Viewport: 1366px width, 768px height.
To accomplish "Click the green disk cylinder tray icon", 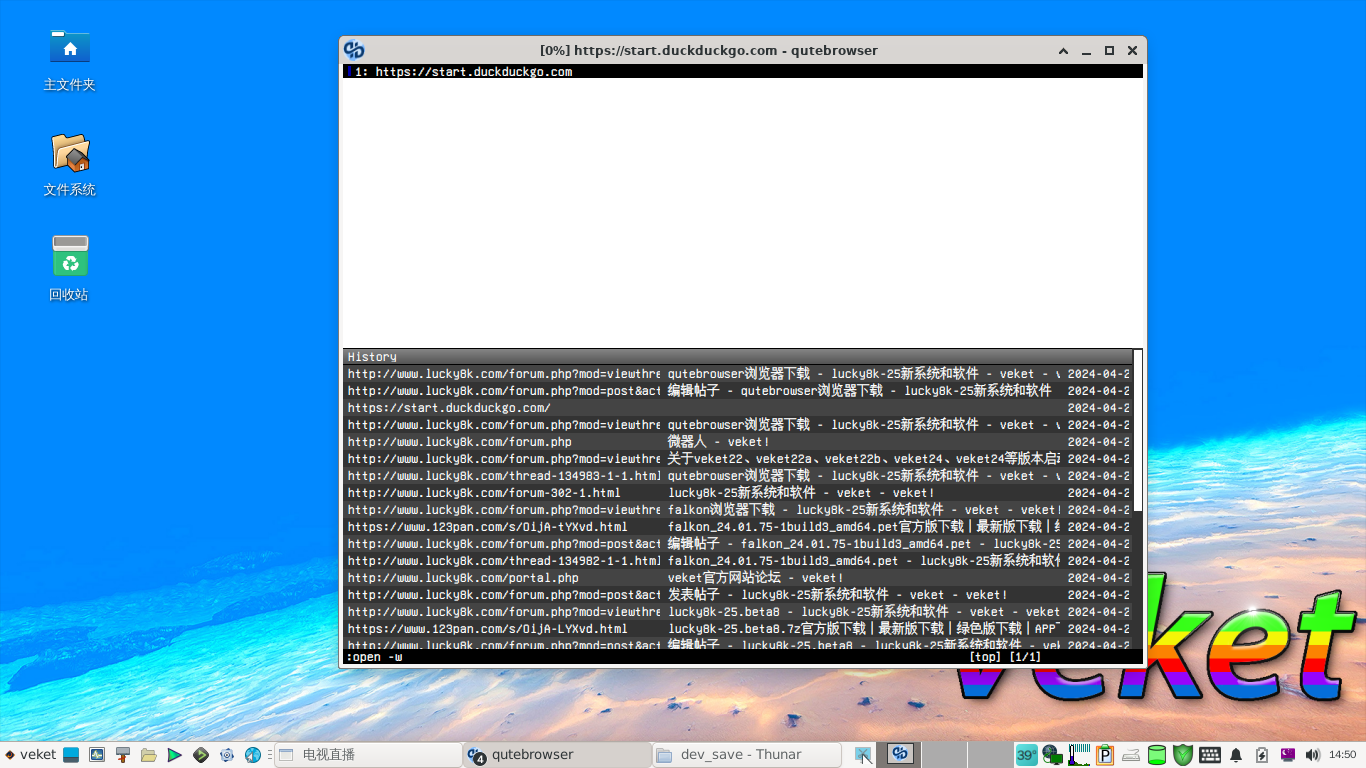I will point(1157,755).
